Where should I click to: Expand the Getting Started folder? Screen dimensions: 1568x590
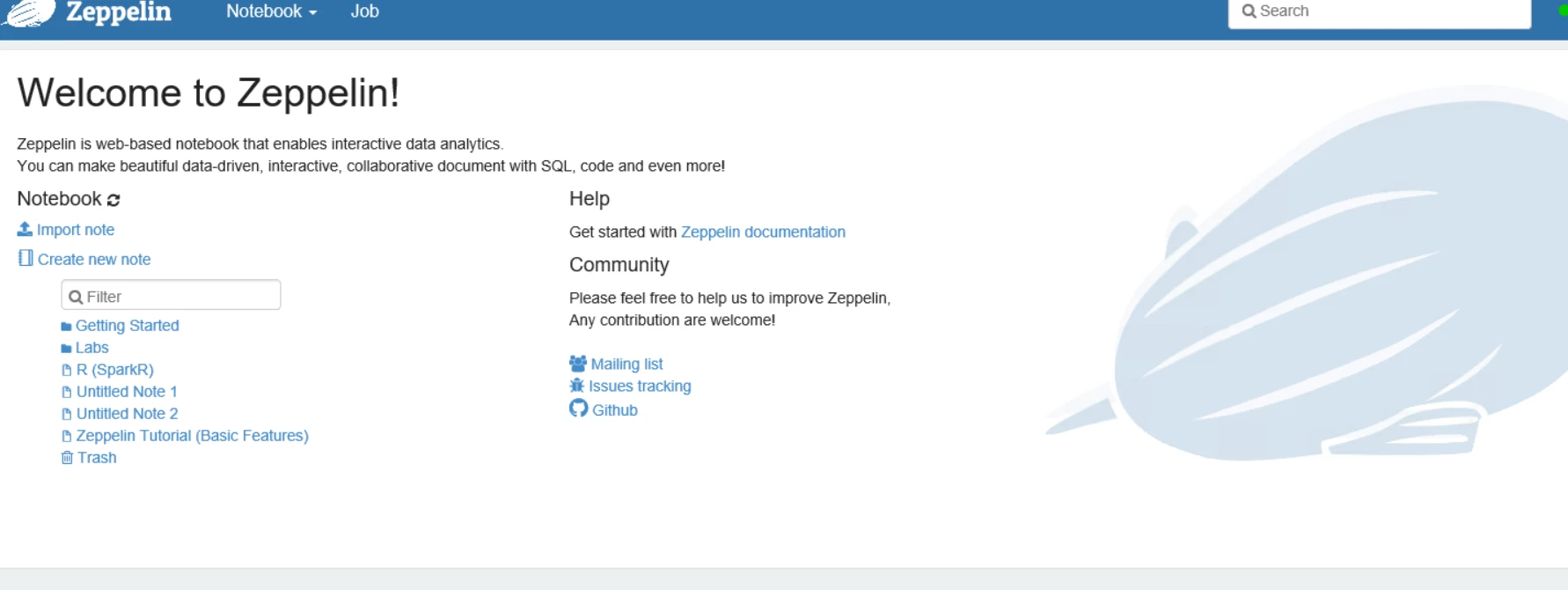pyautogui.click(x=128, y=326)
